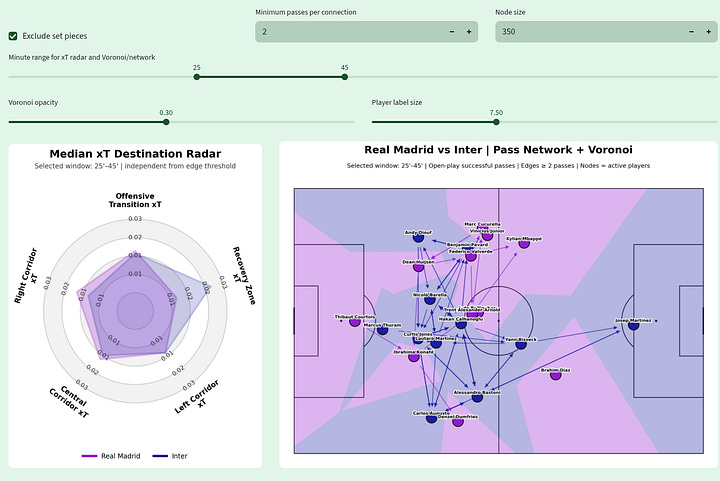Increase Node size with plus button
Screen dimensions: 720x481
tap(709, 32)
